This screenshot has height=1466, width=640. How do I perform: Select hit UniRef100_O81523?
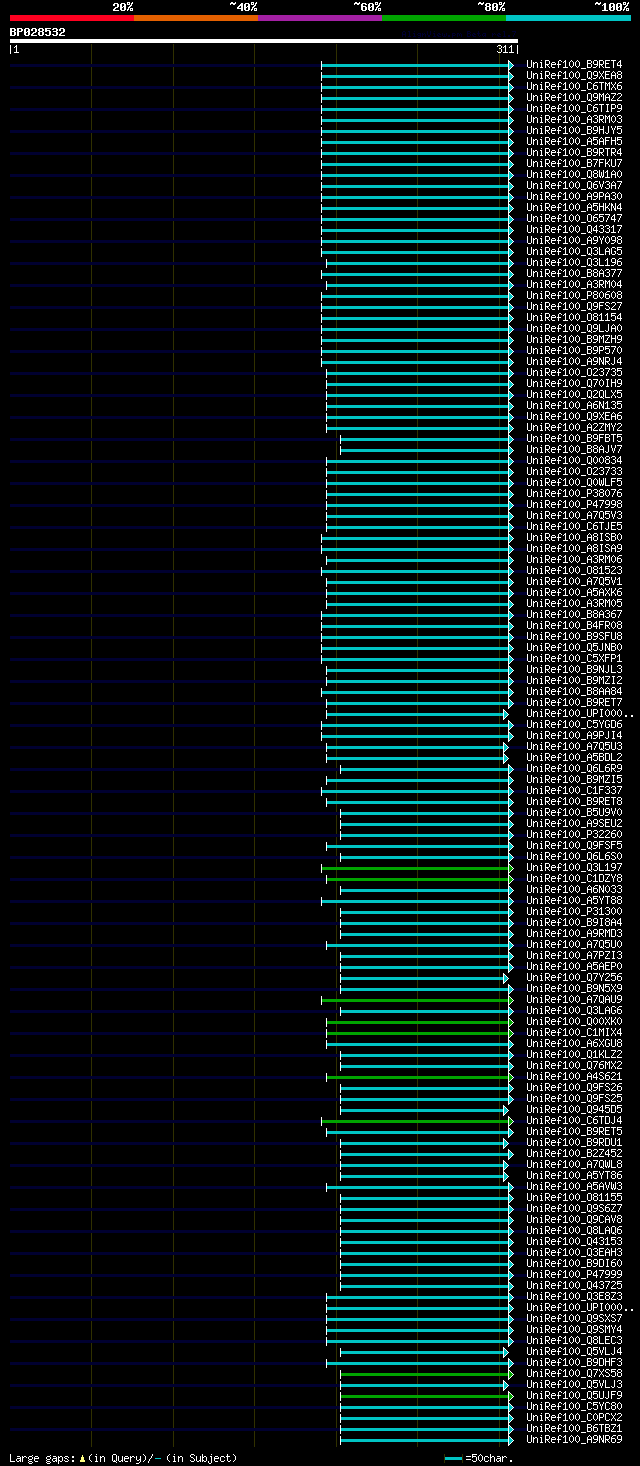(x=574, y=571)
